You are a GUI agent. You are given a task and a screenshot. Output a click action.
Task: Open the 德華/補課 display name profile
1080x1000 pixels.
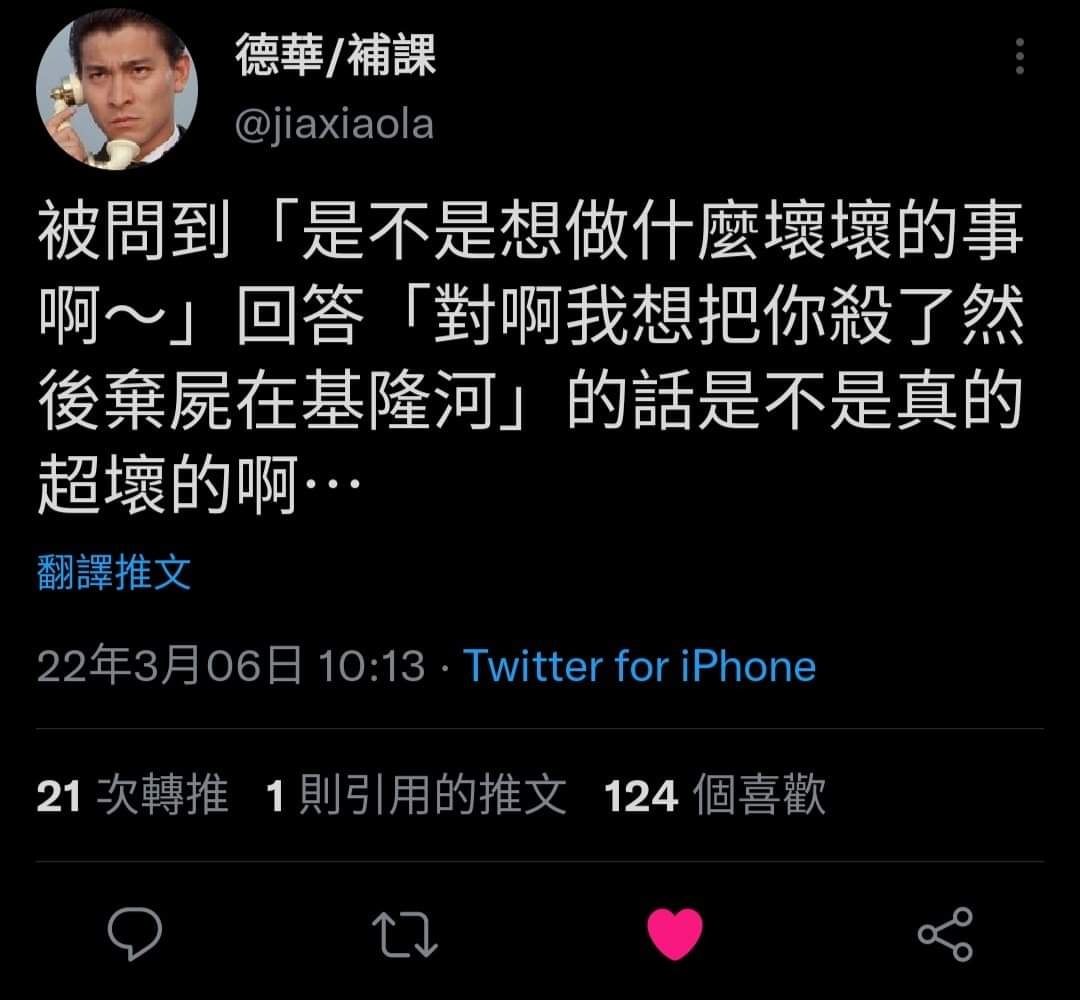pos(335,55)
